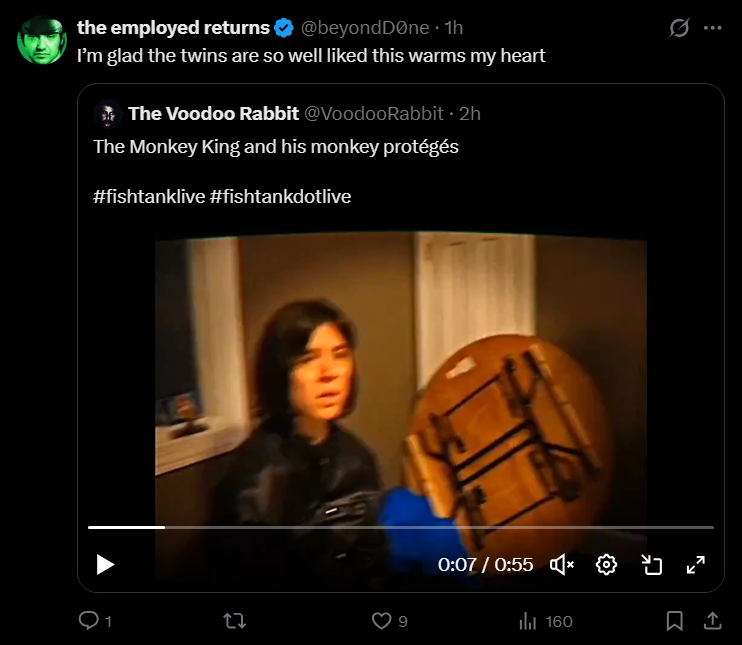The width and height of the screenshot is (742, 645).
Task: Click the video progress bar
Action: click(401, 527)
